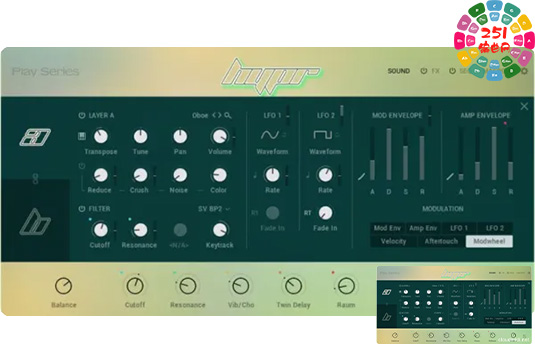This screenshot has width=535, height=363.
Task: Toggle the Filter power button
Action: click(x=82, y=209)
